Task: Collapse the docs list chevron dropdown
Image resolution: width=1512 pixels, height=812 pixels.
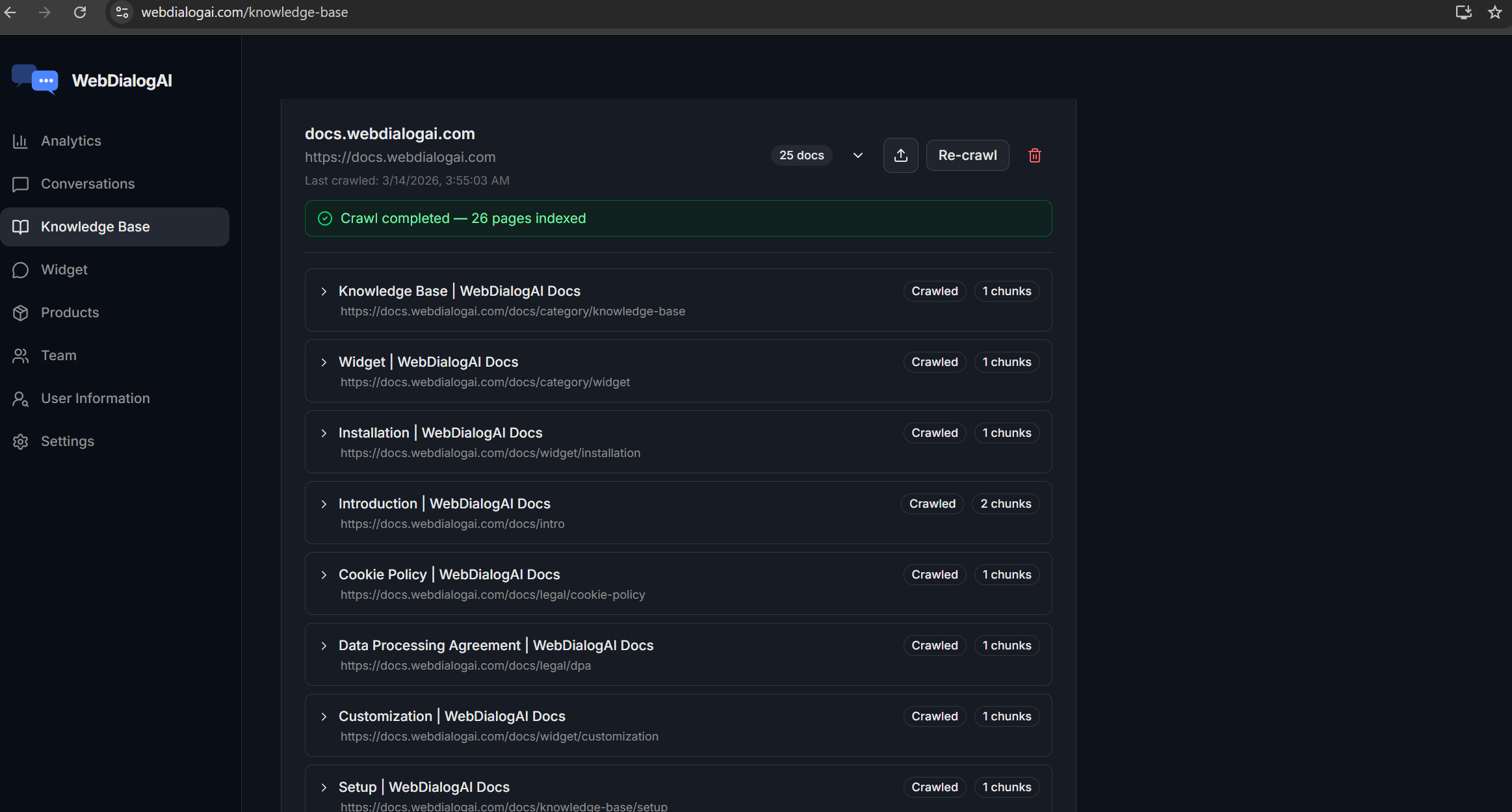Action: tap(857, 155)
